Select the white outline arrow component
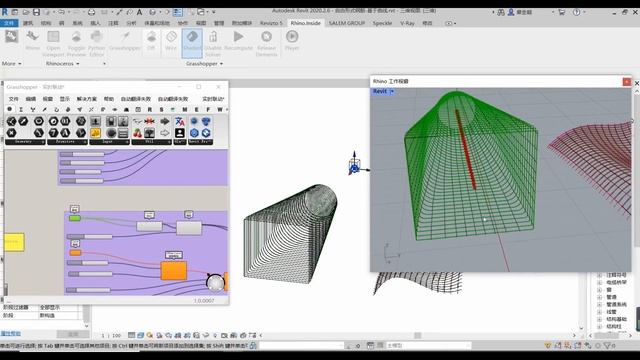 click(164, 133)
